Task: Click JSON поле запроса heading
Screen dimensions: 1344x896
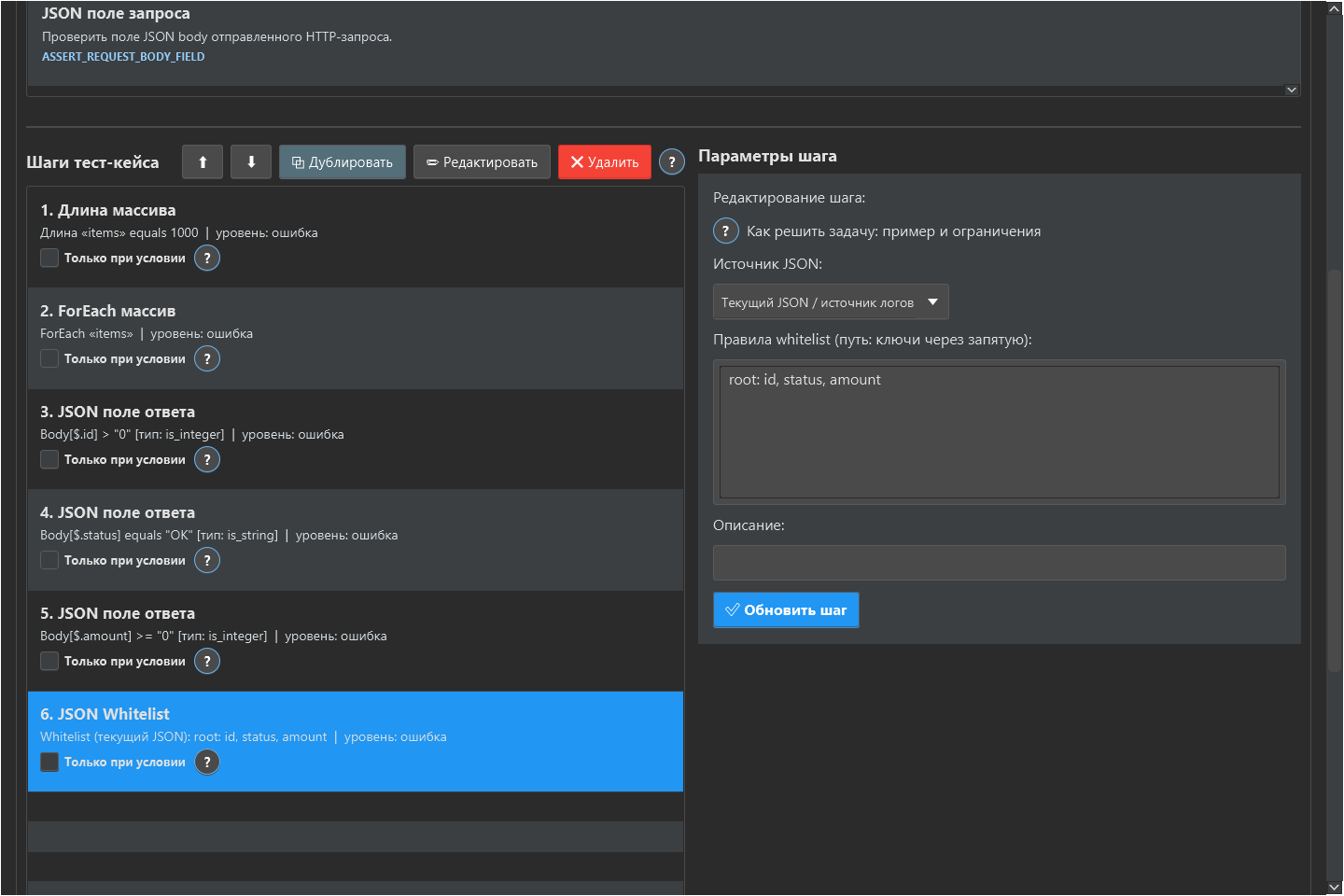Action: tap(116, 13)
